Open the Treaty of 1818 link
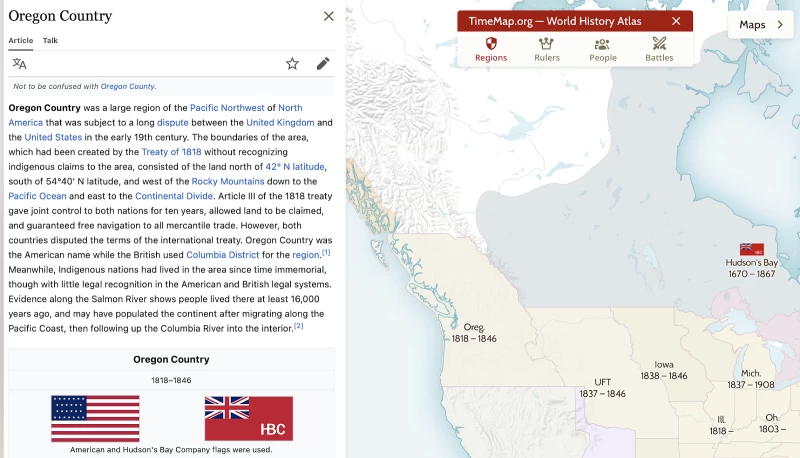This screenshot has height=458, width=800. (171, 151)
